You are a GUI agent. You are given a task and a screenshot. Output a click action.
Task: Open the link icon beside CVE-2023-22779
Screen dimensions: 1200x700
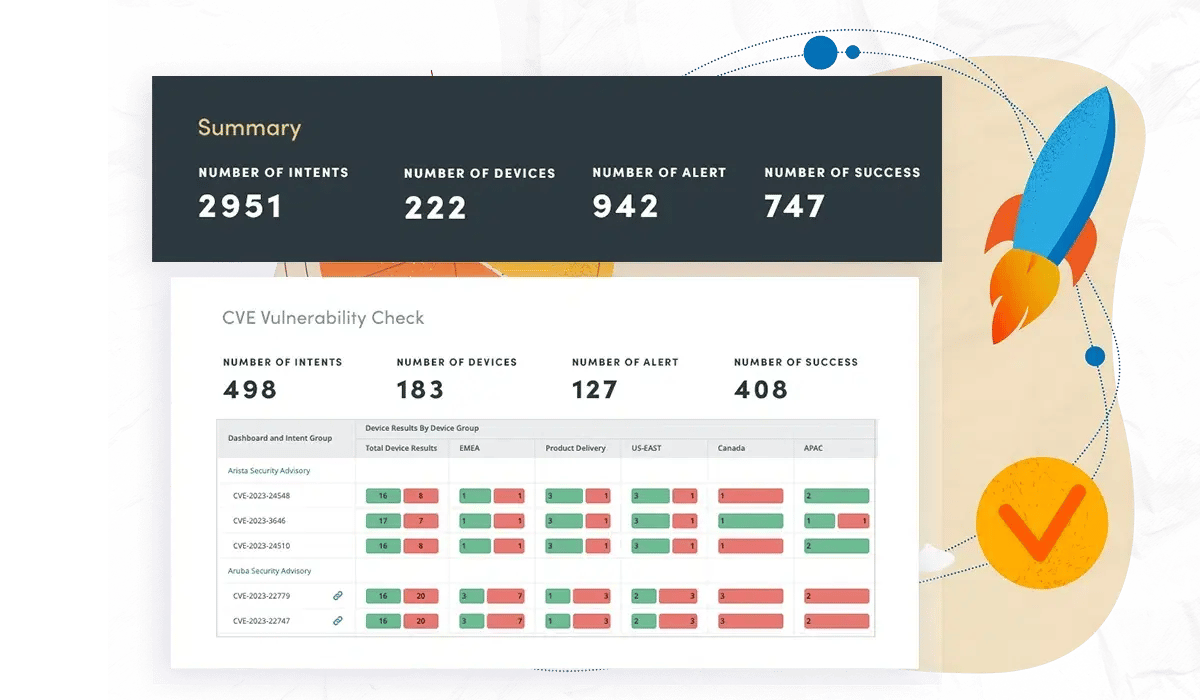pyautogui.click(x=337, y=595)
